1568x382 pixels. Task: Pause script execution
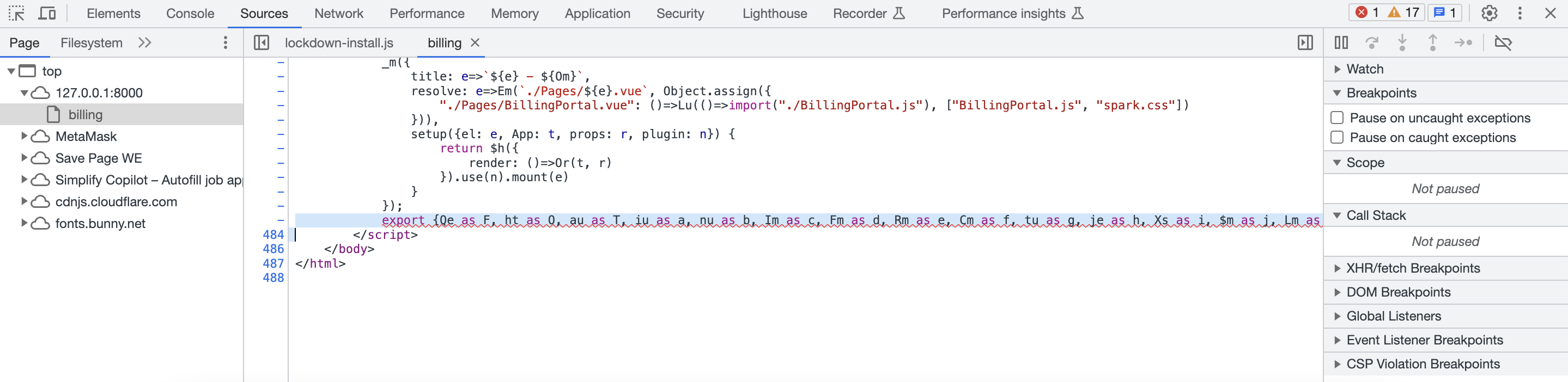[x=1341, y=42]
